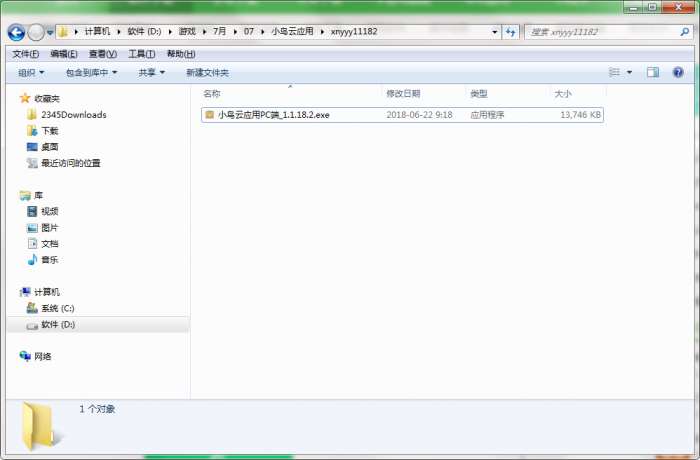Image resolution: width=700 pixels, height=460 pixels.
Task: Go back with the blue Back arrow
Action: (16, 32)
